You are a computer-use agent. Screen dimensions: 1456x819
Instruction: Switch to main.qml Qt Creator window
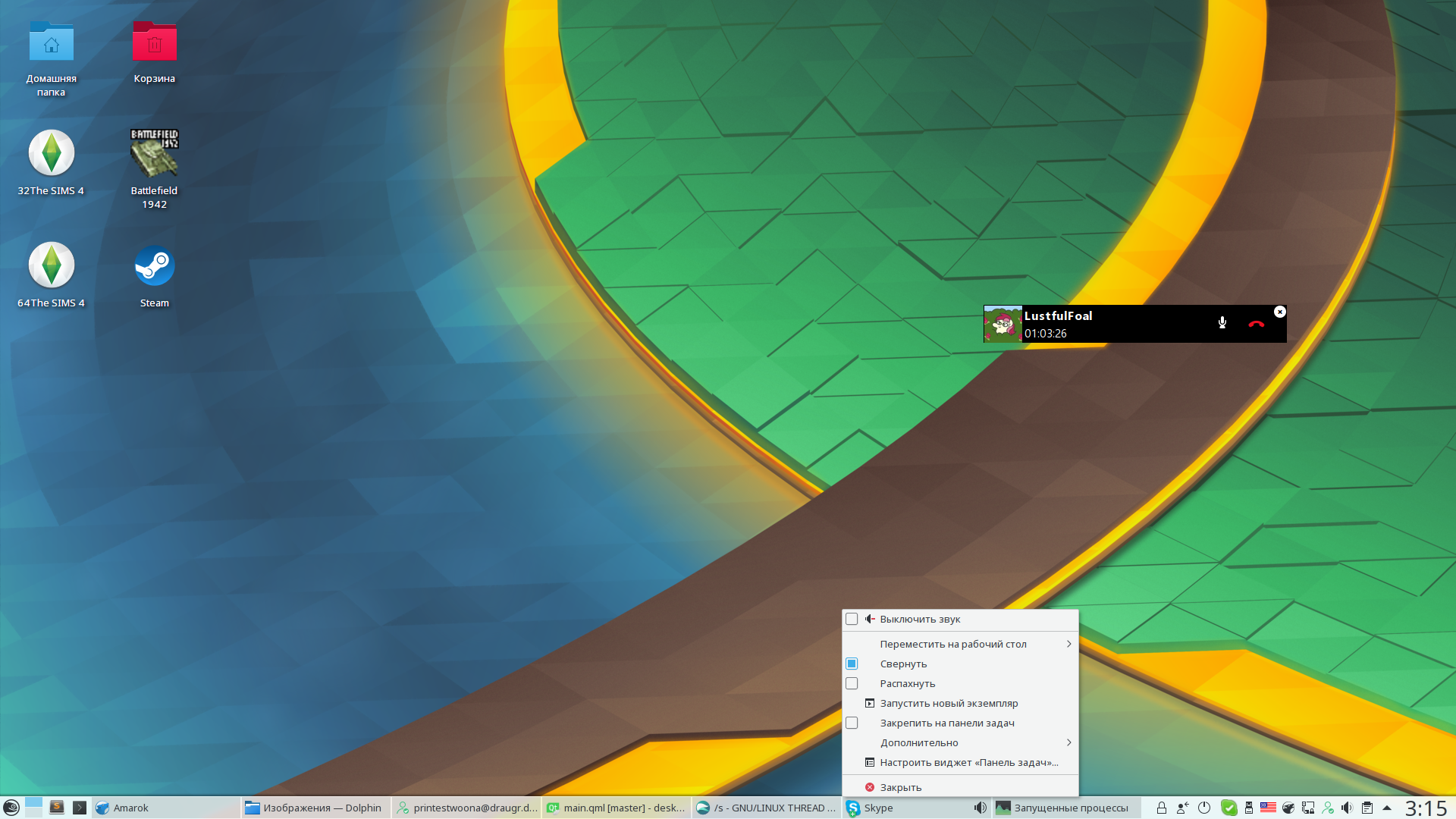[617, 808]
